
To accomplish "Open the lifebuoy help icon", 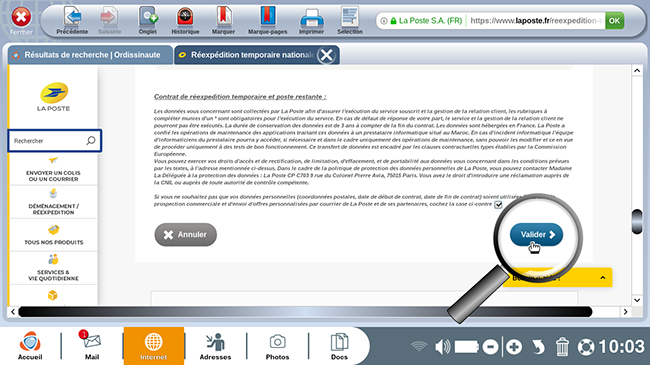I will click(586, 347).
